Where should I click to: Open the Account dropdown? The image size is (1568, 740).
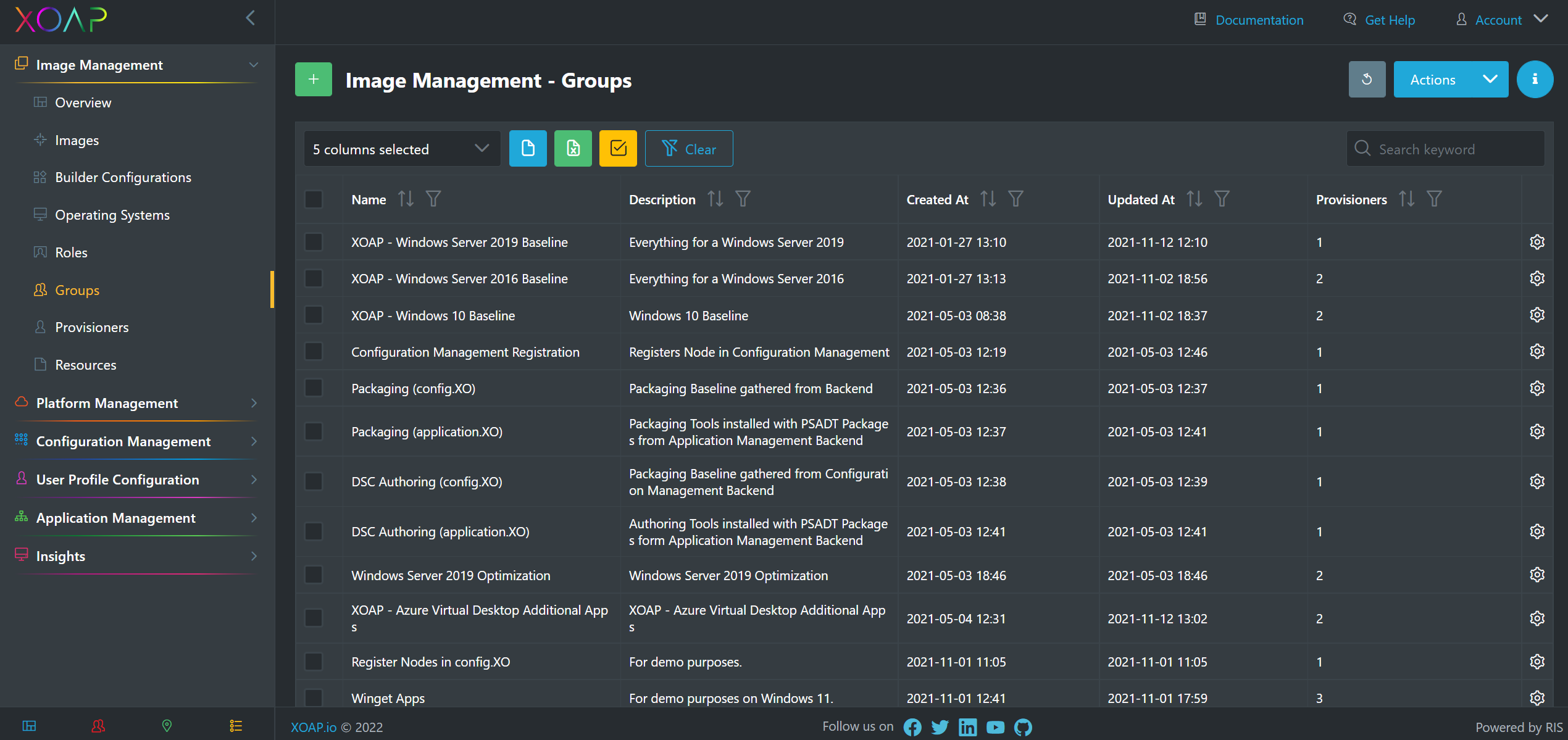point(1503,20)
